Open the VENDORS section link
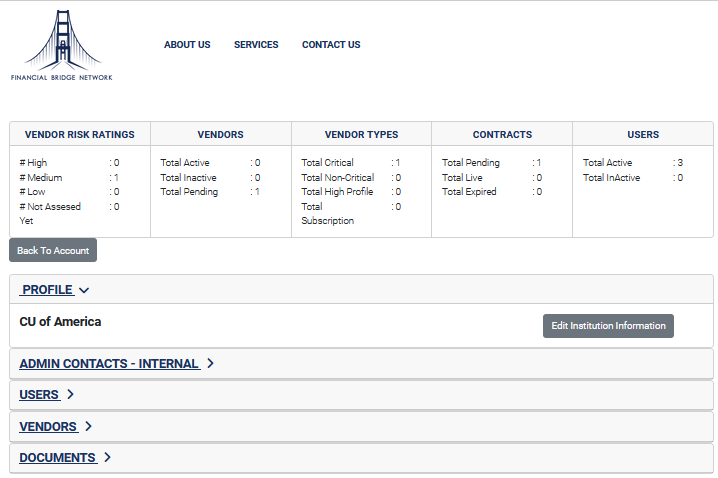Screen dimensions: 718x478 tap(49, 426)
